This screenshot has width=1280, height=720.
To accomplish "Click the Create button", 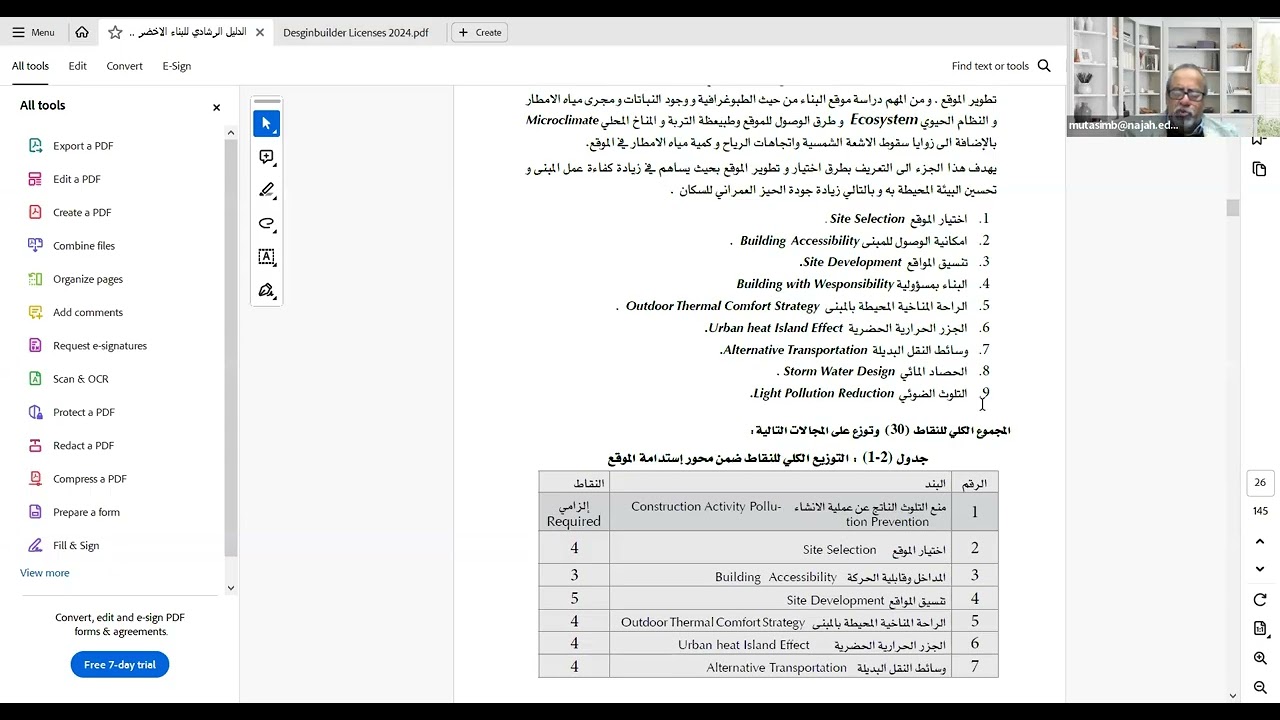I will pos(480,32).
